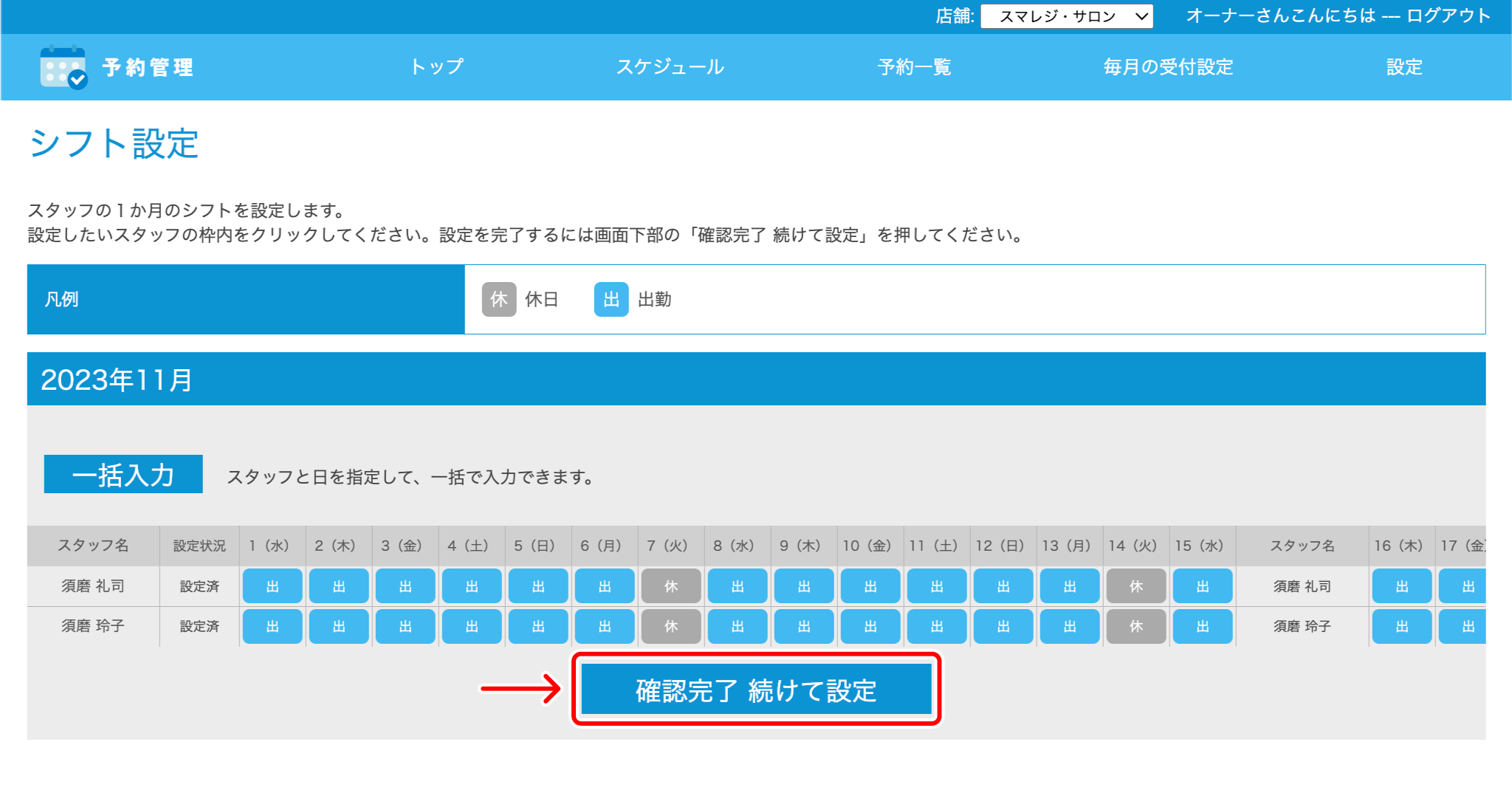Screen dimensions: 1512x790
Task: Open the 店舗 store dropdown
Action: [x=1066, y=16]
